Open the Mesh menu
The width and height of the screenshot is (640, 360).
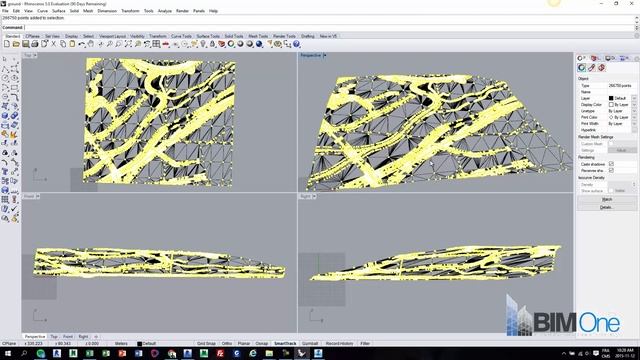(x=88, y=11)
